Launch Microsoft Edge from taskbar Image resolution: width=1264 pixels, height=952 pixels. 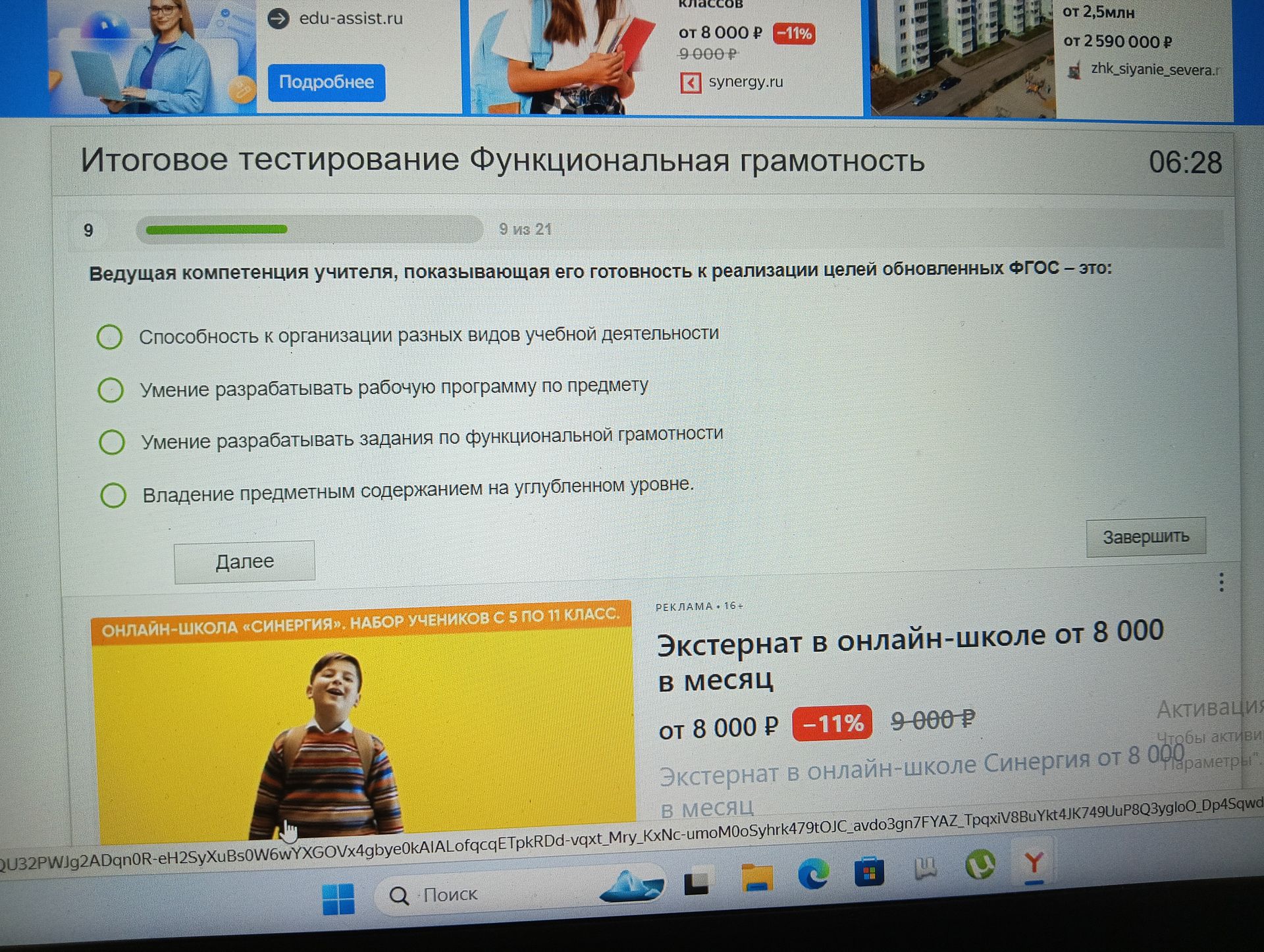813,874
